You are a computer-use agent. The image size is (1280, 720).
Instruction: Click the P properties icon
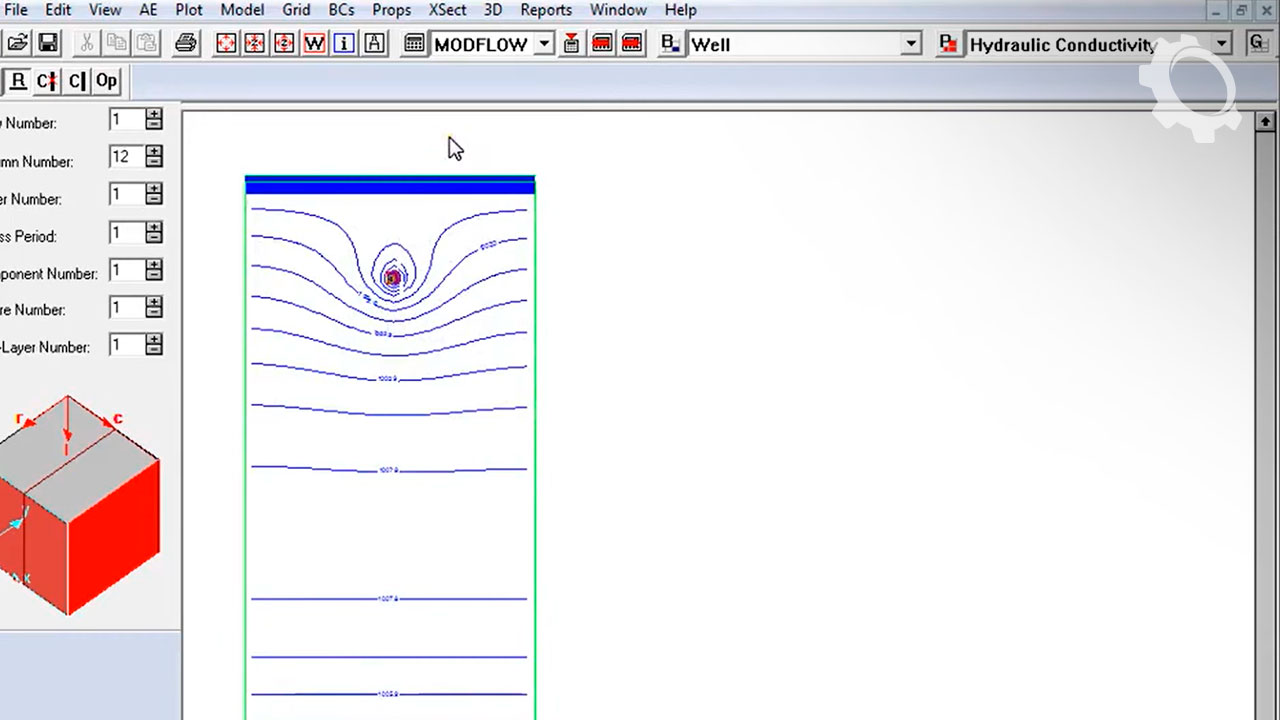click(948, 44)
